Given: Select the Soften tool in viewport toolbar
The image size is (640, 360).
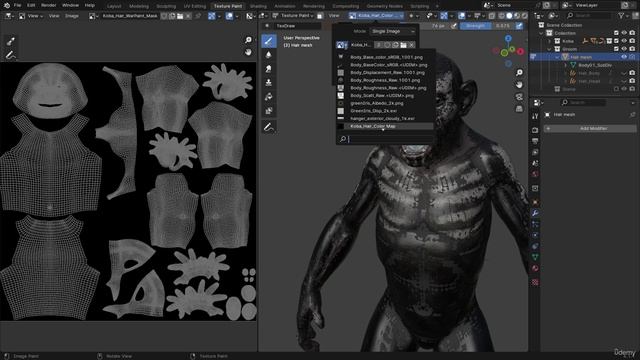Looking at the screenshot, I should point(269,55).
